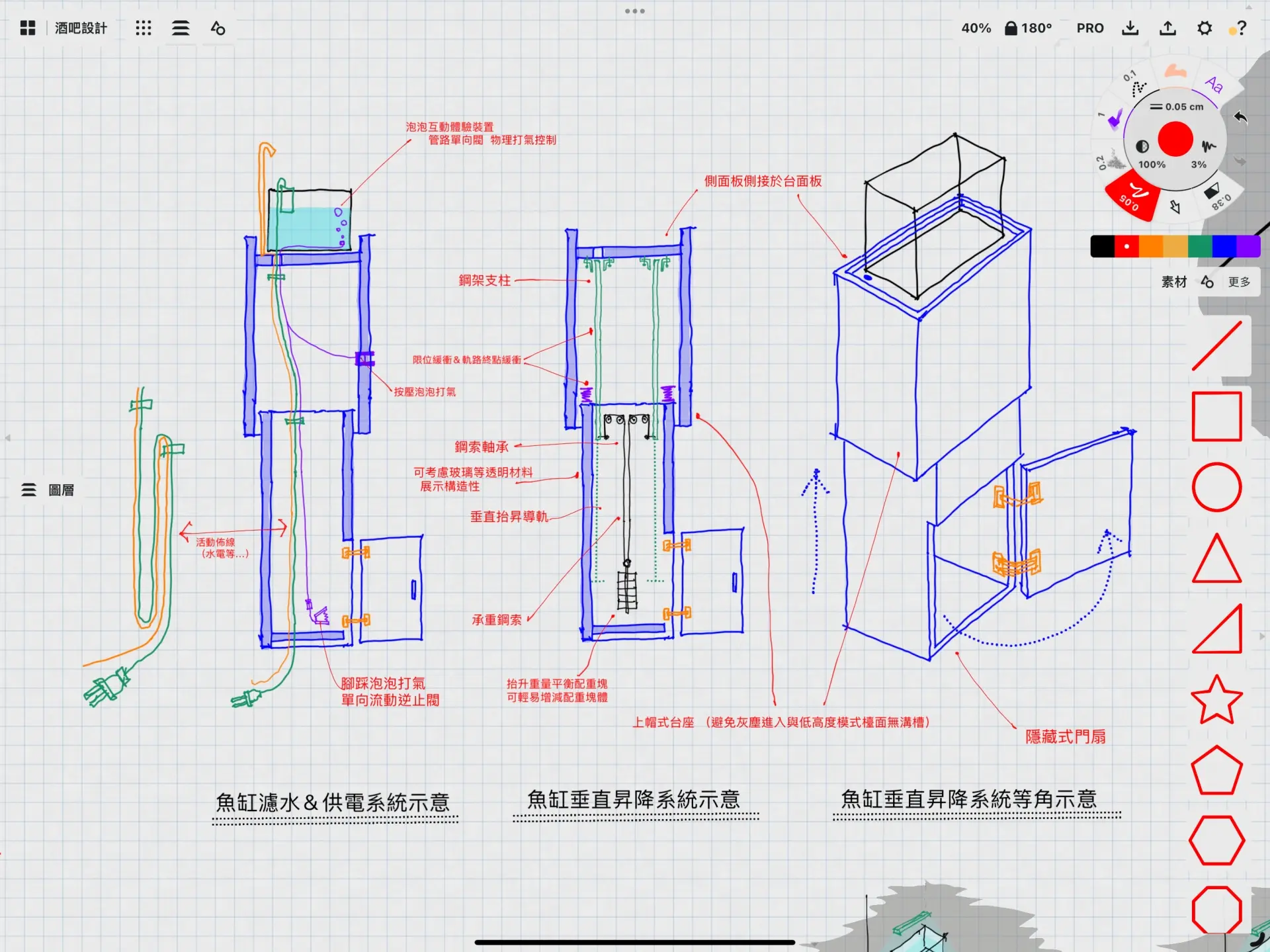Open the gallery grid view
This screenshot has height=952, width=1270.
click(x=27, y=28)
